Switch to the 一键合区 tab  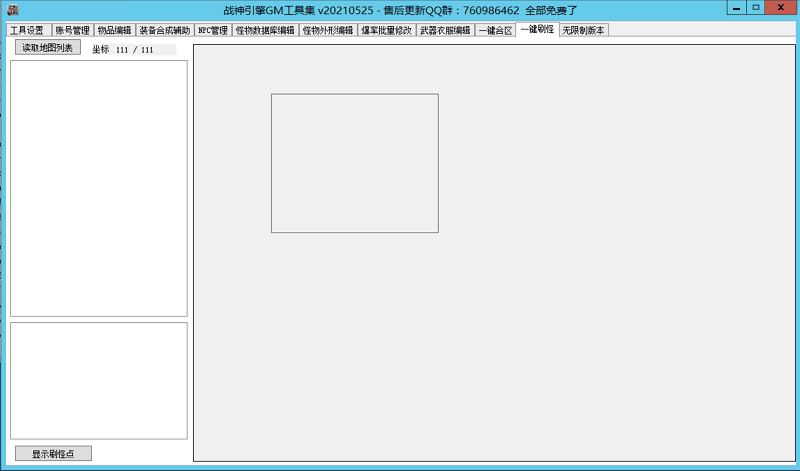coord(495,30)
